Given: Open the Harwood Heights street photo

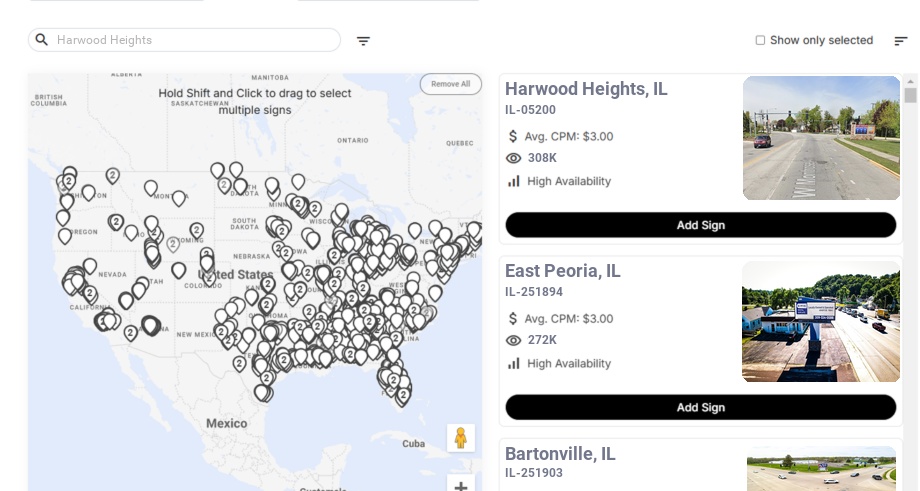Looking at the screenshot, I should click(x=821, y=138).
